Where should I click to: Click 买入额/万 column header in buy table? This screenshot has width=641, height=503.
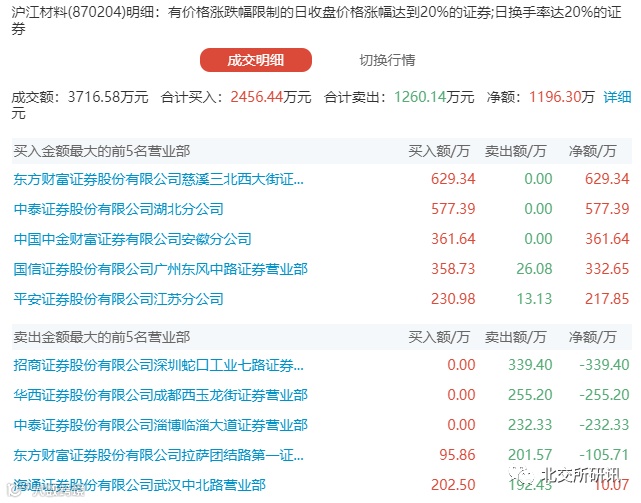tap(439, 151)
